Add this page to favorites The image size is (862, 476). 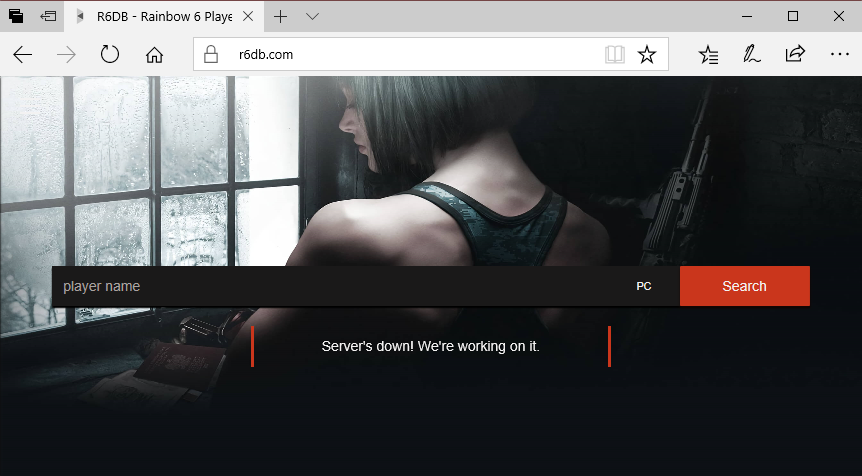click(647, 54)
